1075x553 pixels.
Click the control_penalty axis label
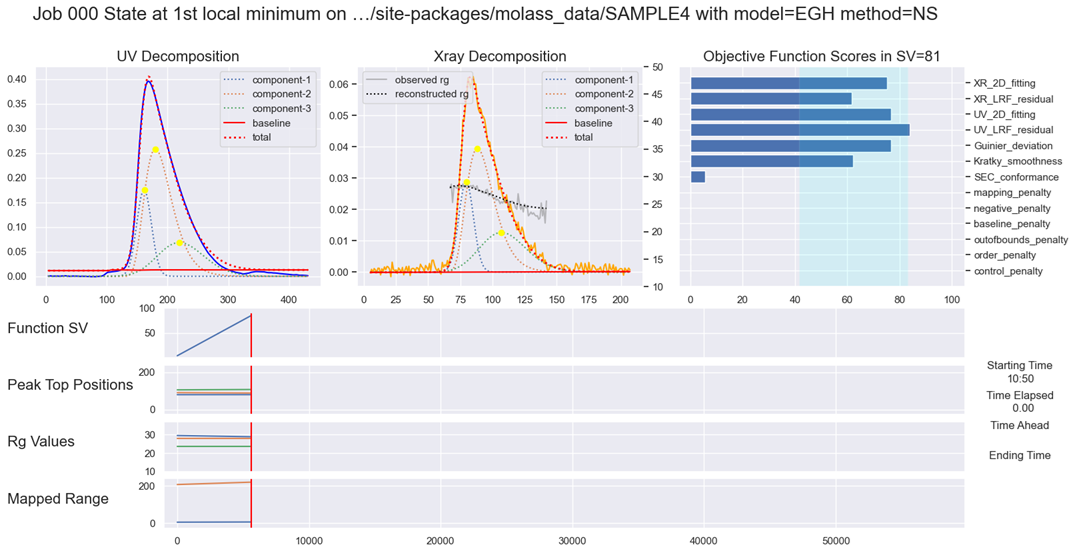tap(1007, 271)
